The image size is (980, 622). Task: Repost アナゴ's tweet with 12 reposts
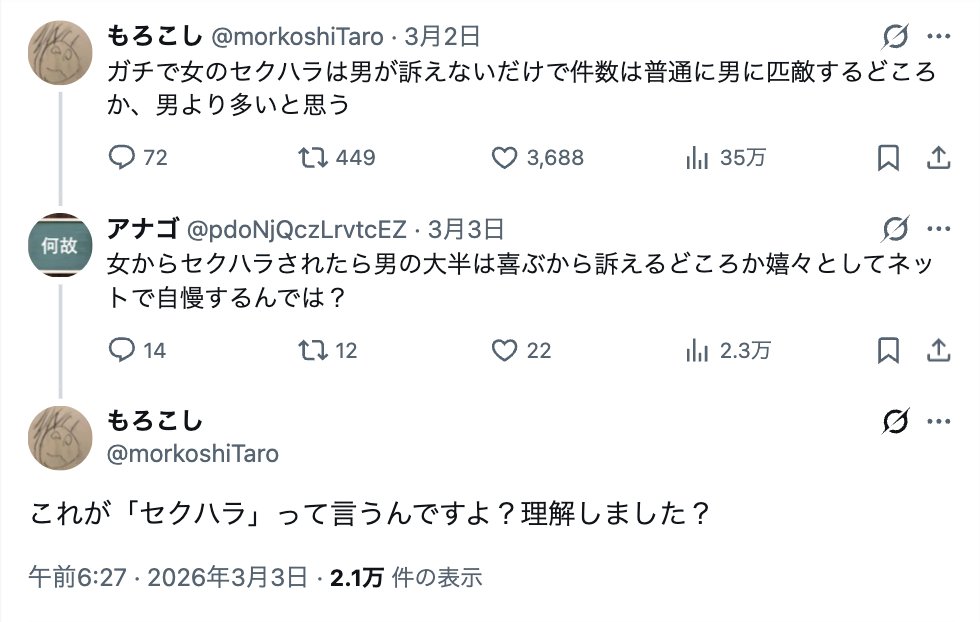314,349
